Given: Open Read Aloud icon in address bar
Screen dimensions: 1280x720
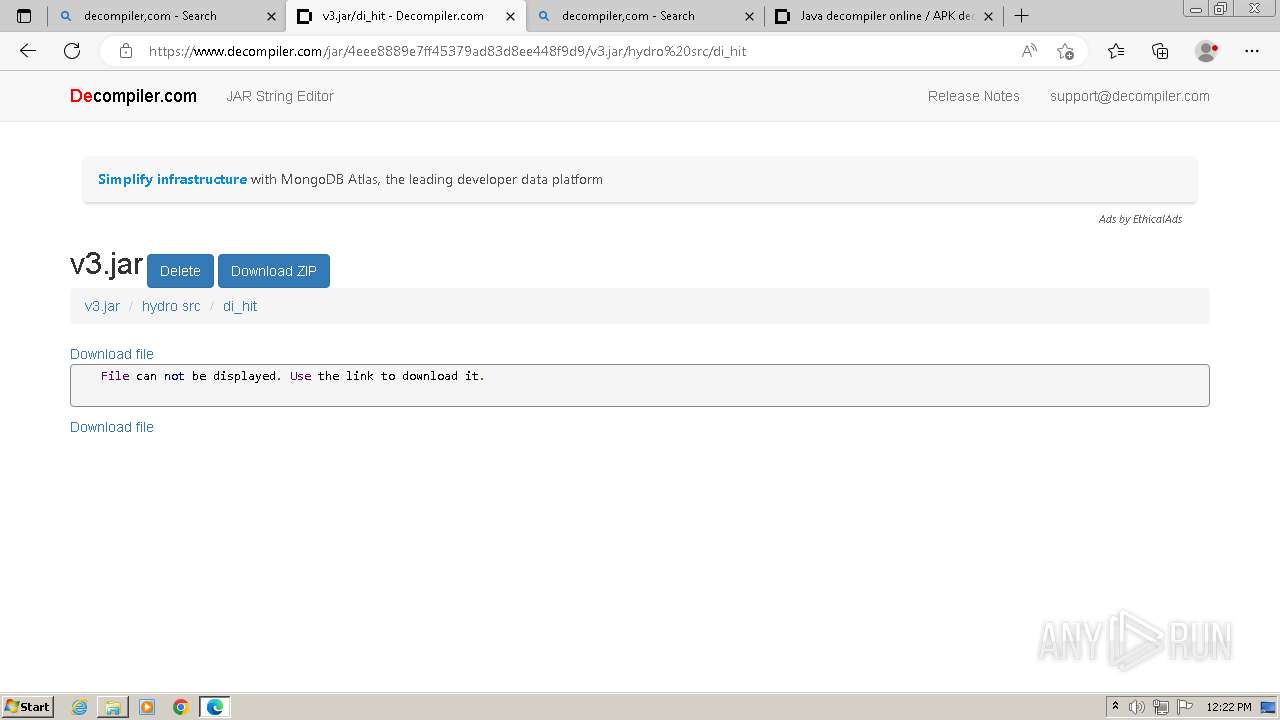Looking at the screenshot, I should (x=1029, y=51).
